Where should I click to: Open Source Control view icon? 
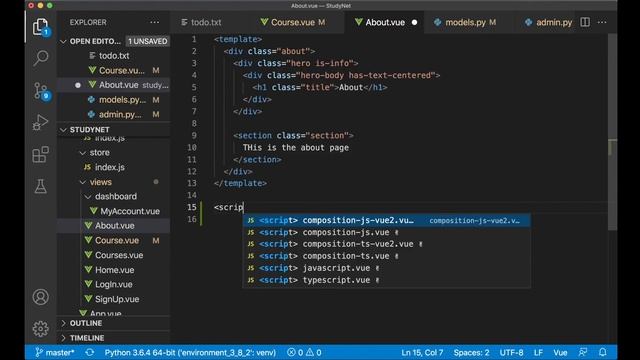coord(41,91)
